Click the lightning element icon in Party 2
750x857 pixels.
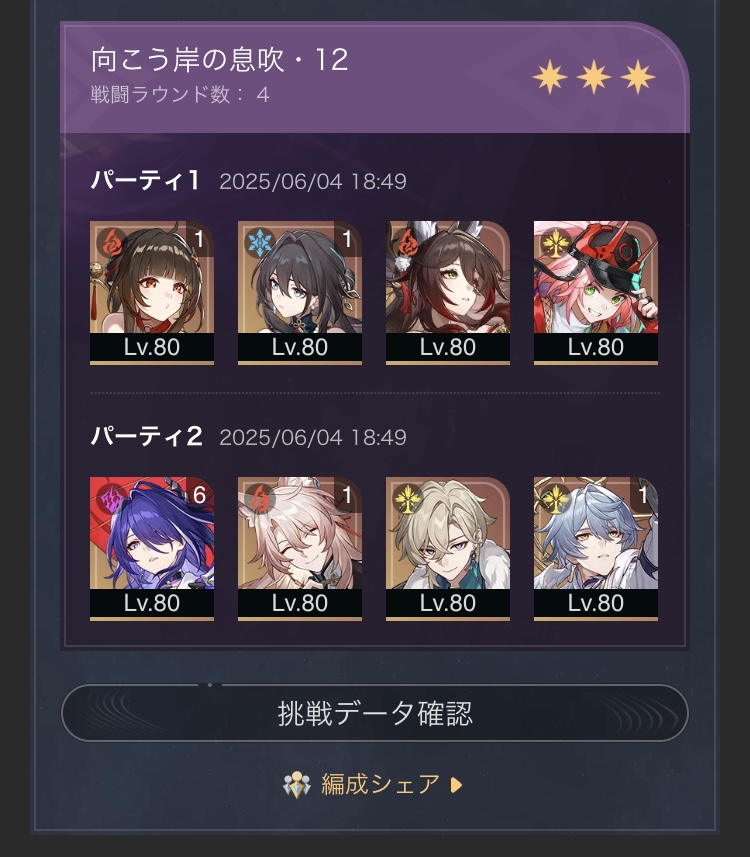click(x=111, y=498)
